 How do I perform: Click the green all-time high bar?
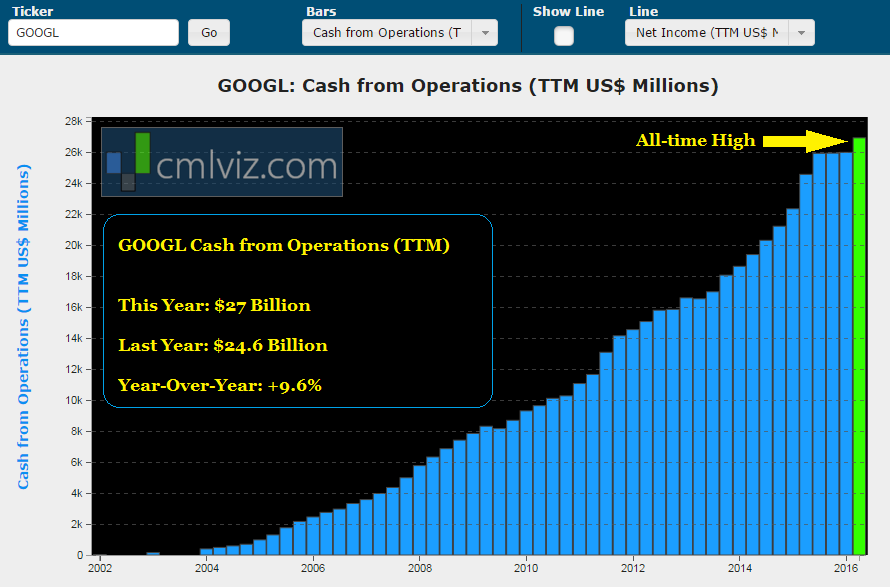[859, 346]
